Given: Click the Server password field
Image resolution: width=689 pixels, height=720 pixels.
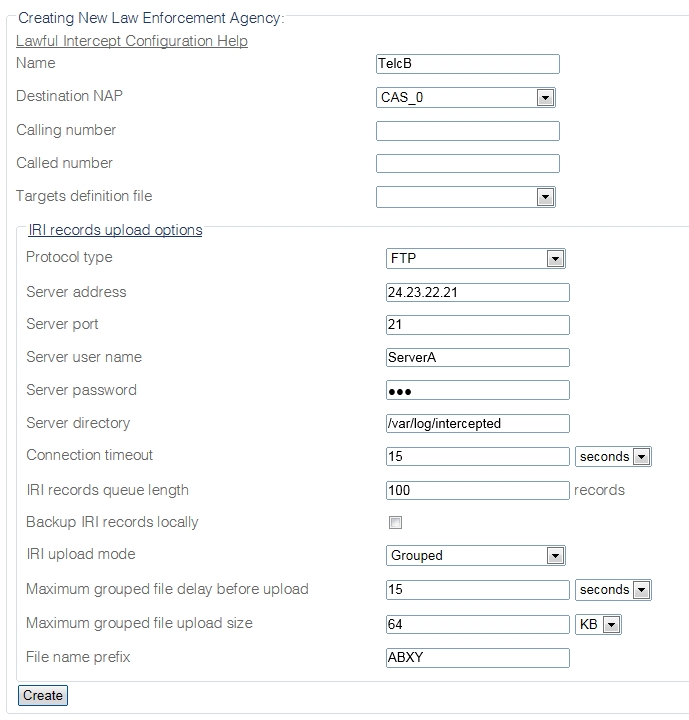Looking at the screenshot, I should tap(477, 390).
